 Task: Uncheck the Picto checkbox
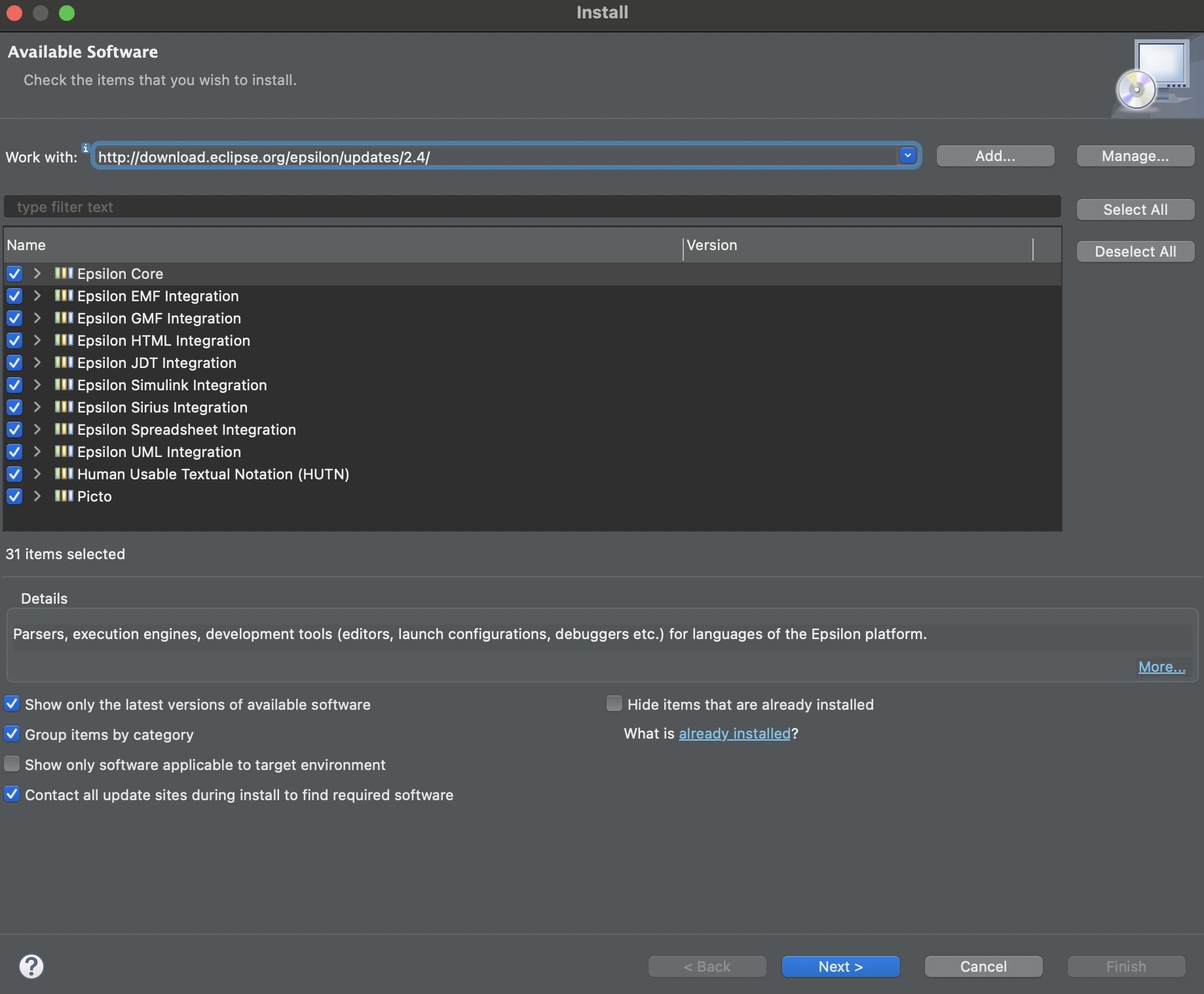coord(14,496)
